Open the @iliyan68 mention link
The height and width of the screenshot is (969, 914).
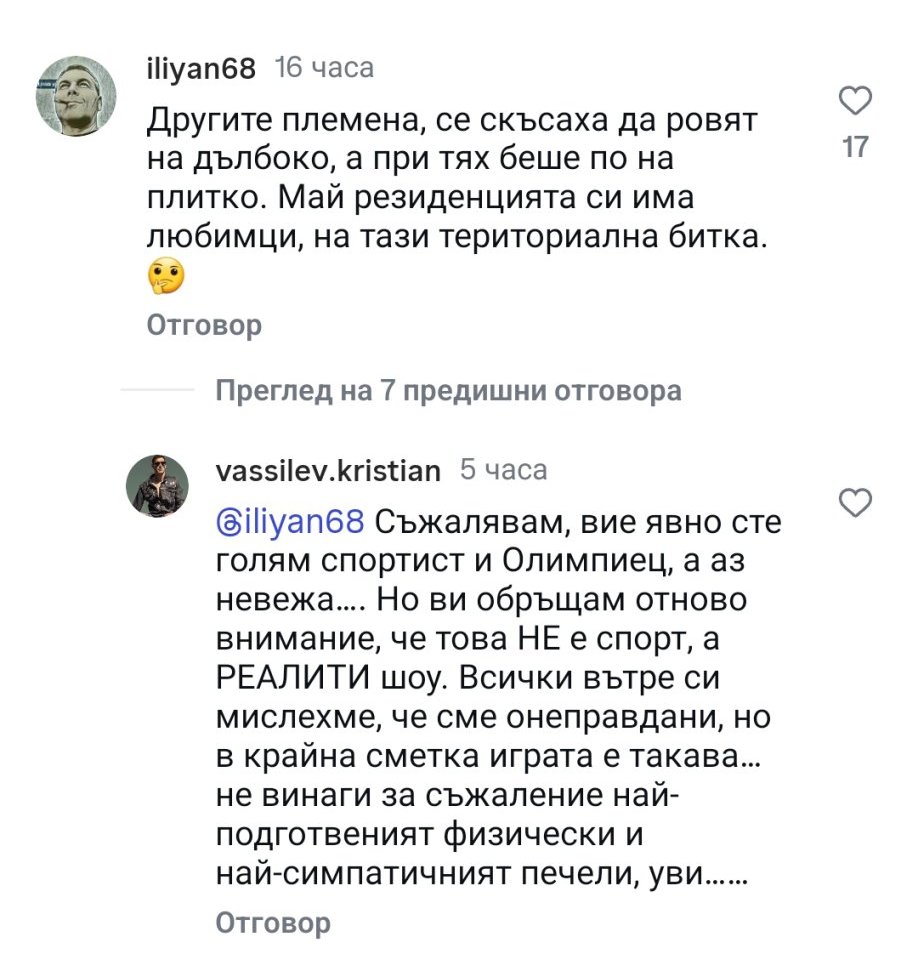tap(293, 521)
